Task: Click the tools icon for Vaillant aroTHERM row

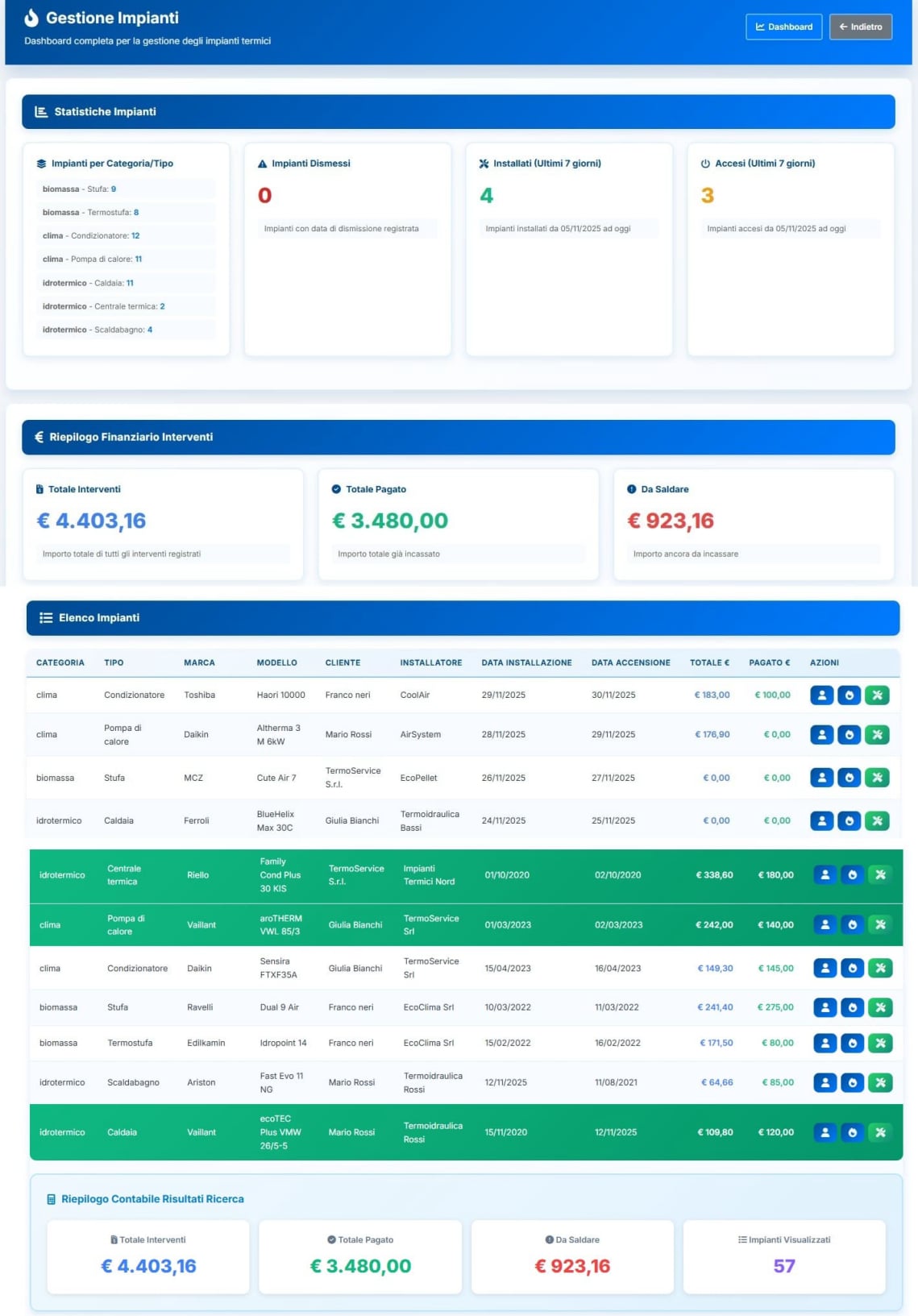Action: pos(880,924)
